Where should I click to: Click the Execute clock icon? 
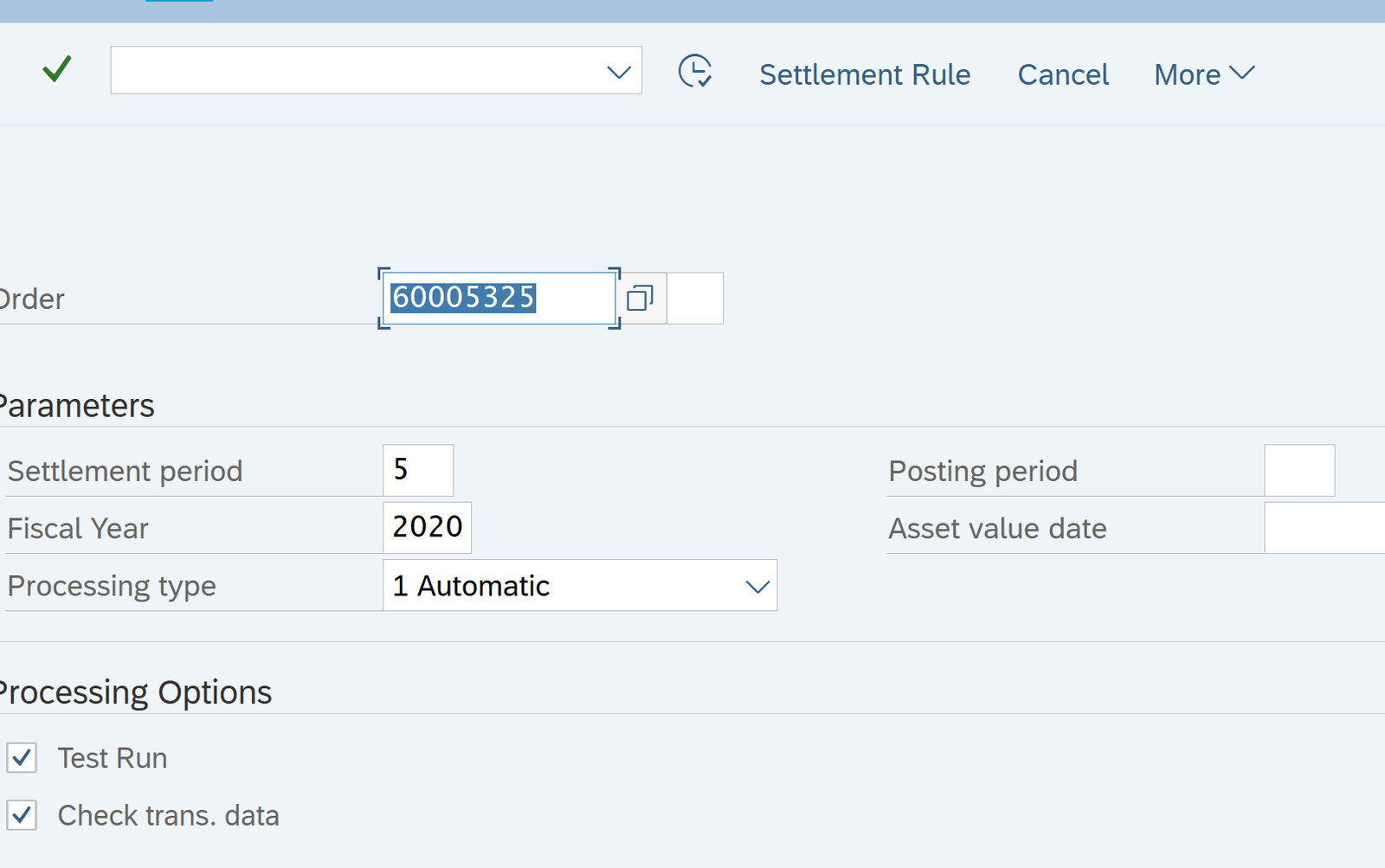point(695,72)
